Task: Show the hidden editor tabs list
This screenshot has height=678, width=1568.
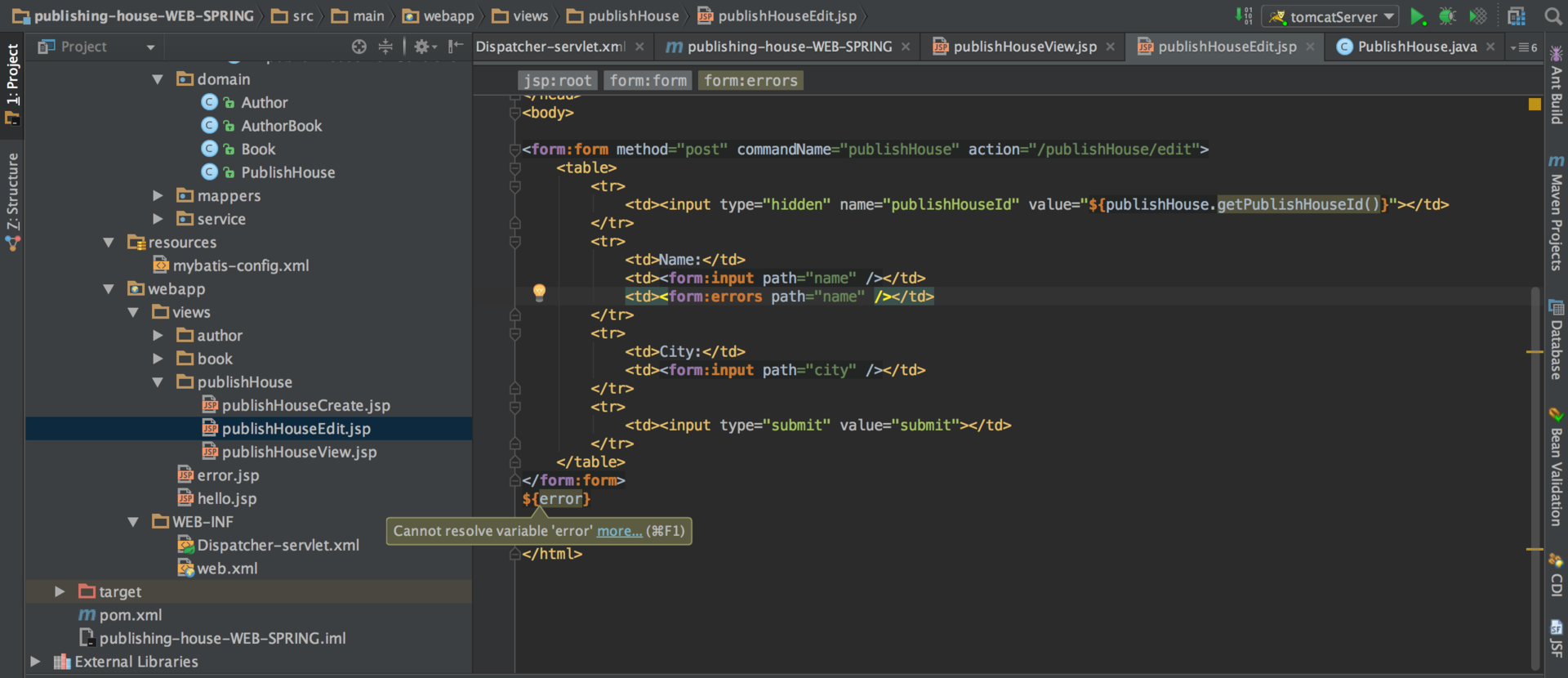Action: (1524, 47)
